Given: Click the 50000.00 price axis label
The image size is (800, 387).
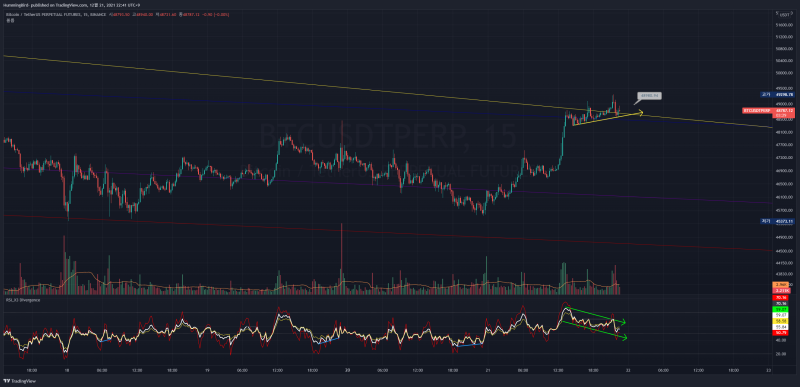Looking at the screenshot, I should (785, 73).
